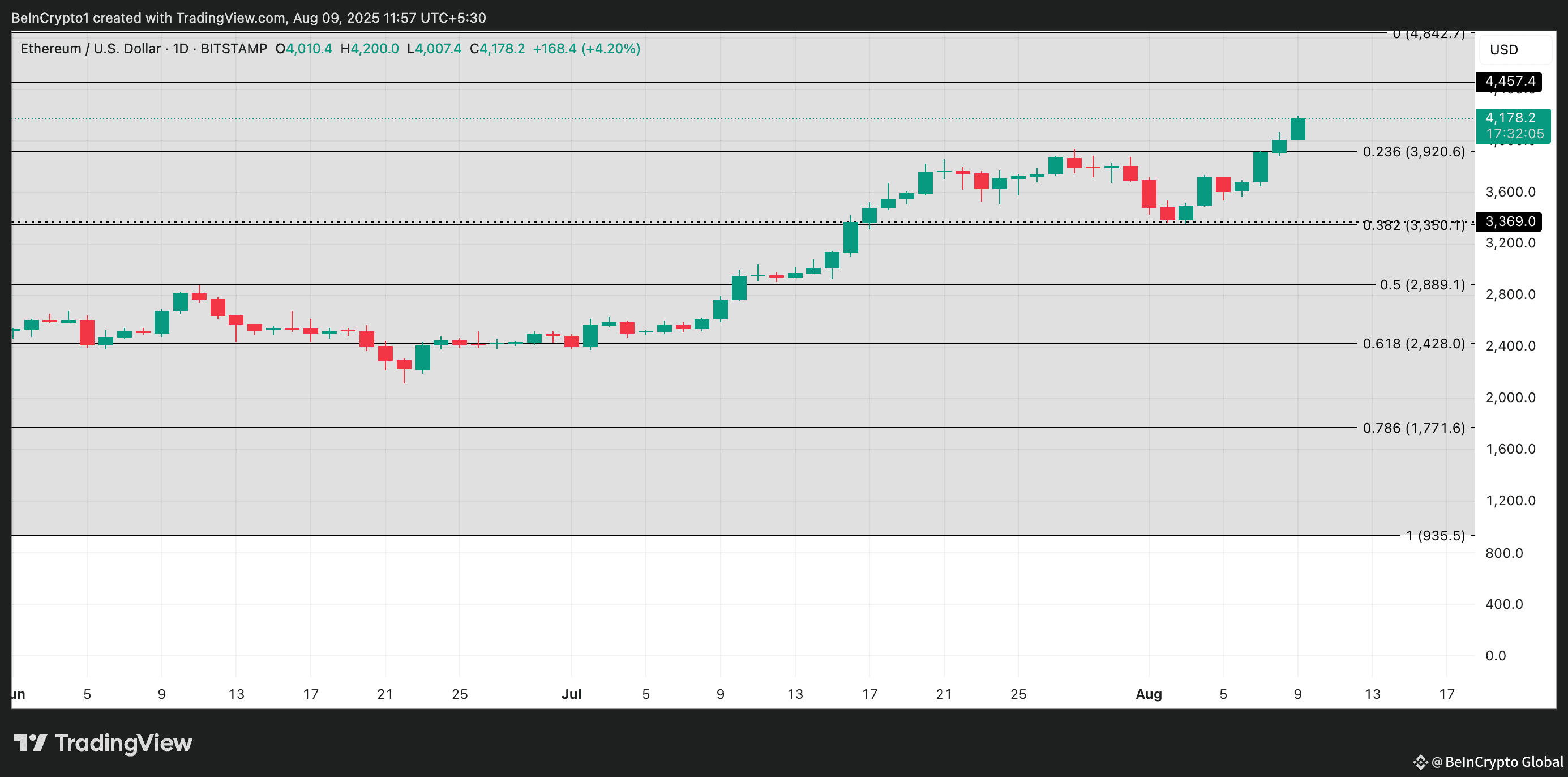Click the TradingView wordmark text
The image size is (1568, 777).
coord(123,743)
